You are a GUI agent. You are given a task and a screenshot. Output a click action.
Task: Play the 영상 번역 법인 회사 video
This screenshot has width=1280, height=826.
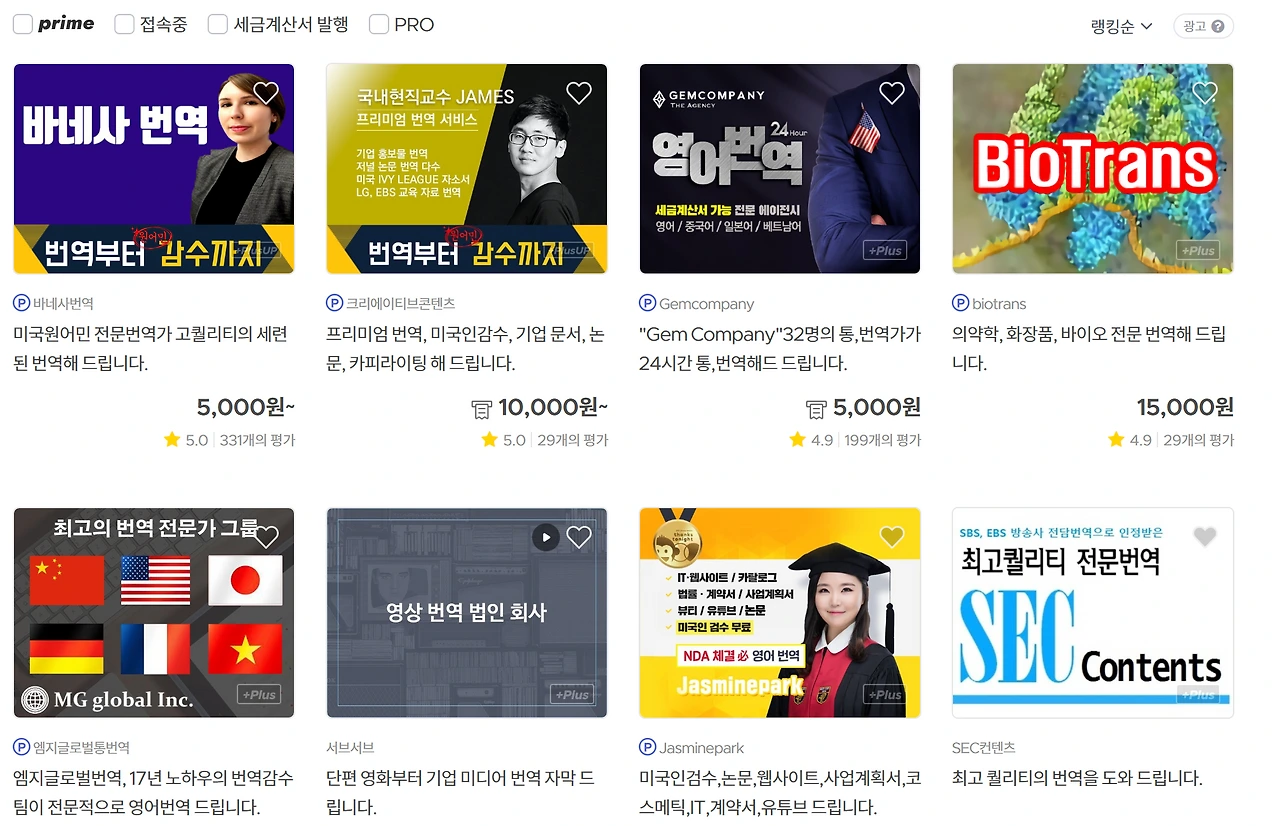(x=545, y=537)
